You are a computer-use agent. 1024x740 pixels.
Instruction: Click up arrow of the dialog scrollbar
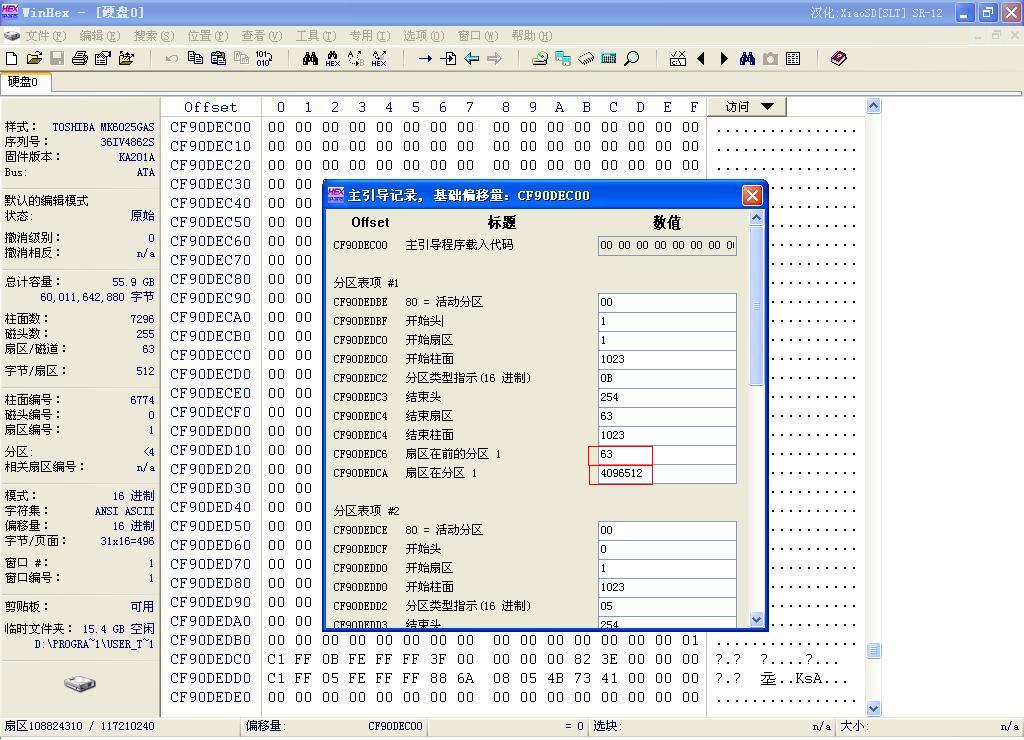pyautogui.click(x=756, y=217)
